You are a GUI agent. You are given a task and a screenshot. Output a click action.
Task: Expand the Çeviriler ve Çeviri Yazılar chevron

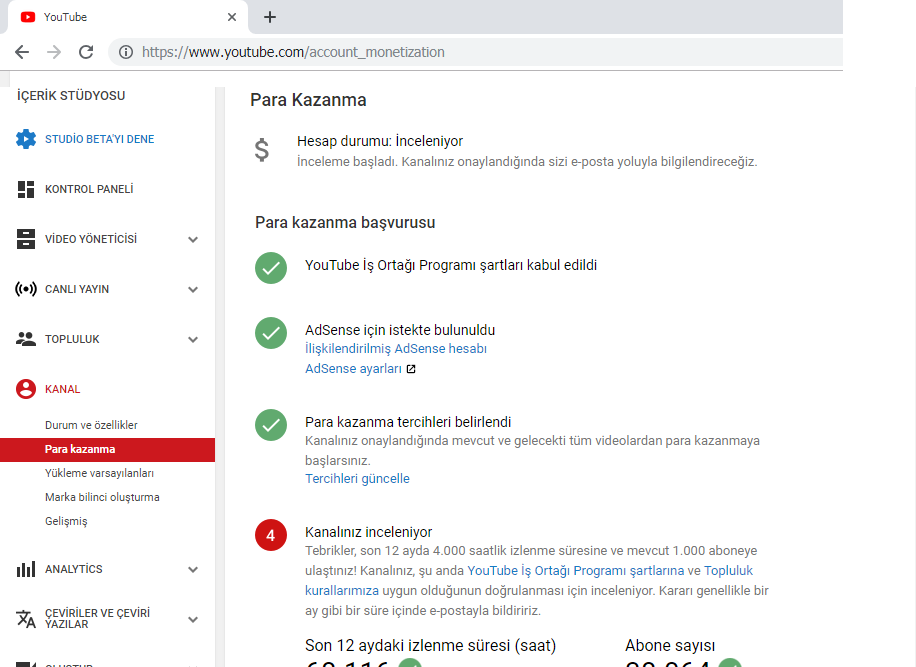(x=193, y=620)
